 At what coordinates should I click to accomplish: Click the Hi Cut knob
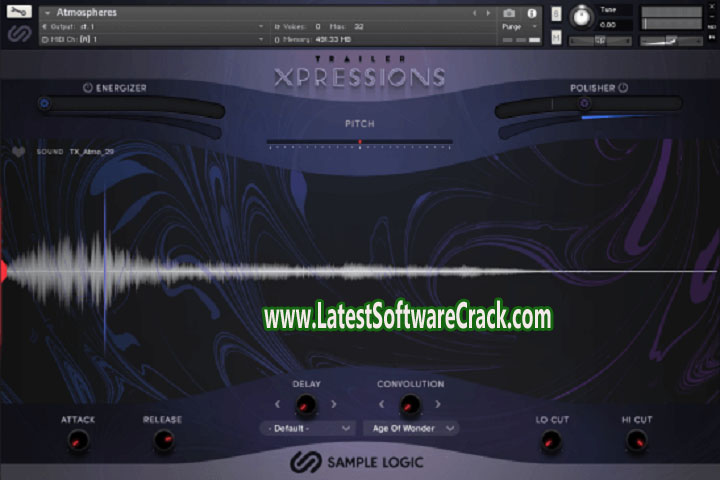[x=637, y=441]
